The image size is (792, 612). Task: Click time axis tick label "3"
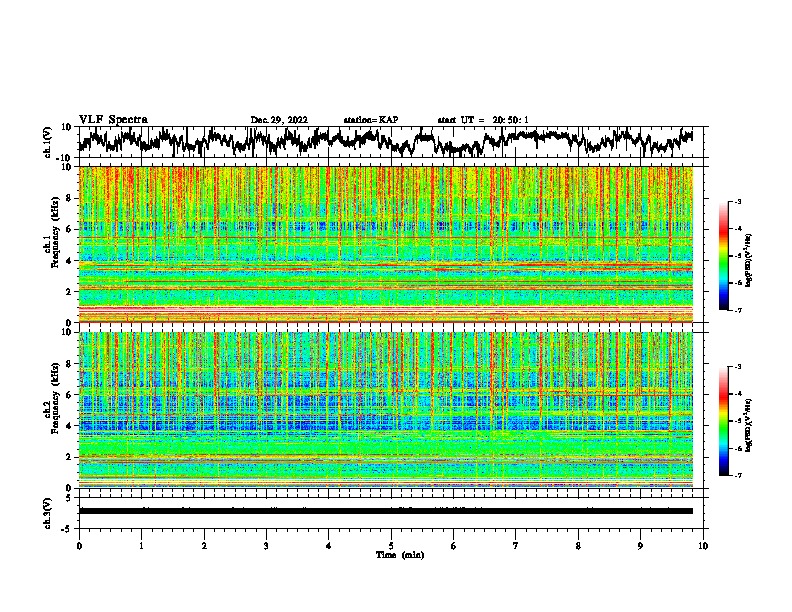point(266,546)
